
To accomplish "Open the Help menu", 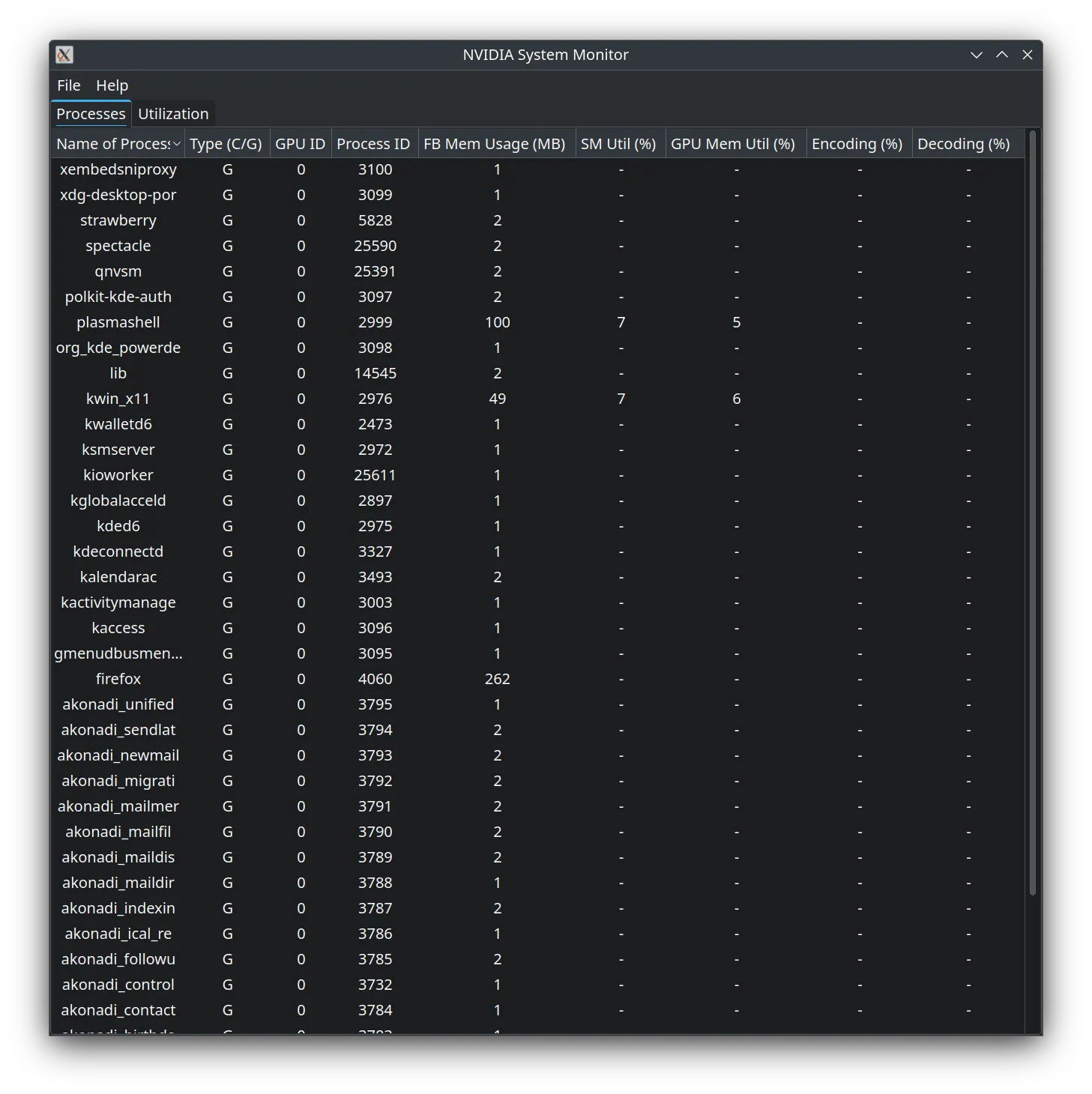I will point(112,85).
